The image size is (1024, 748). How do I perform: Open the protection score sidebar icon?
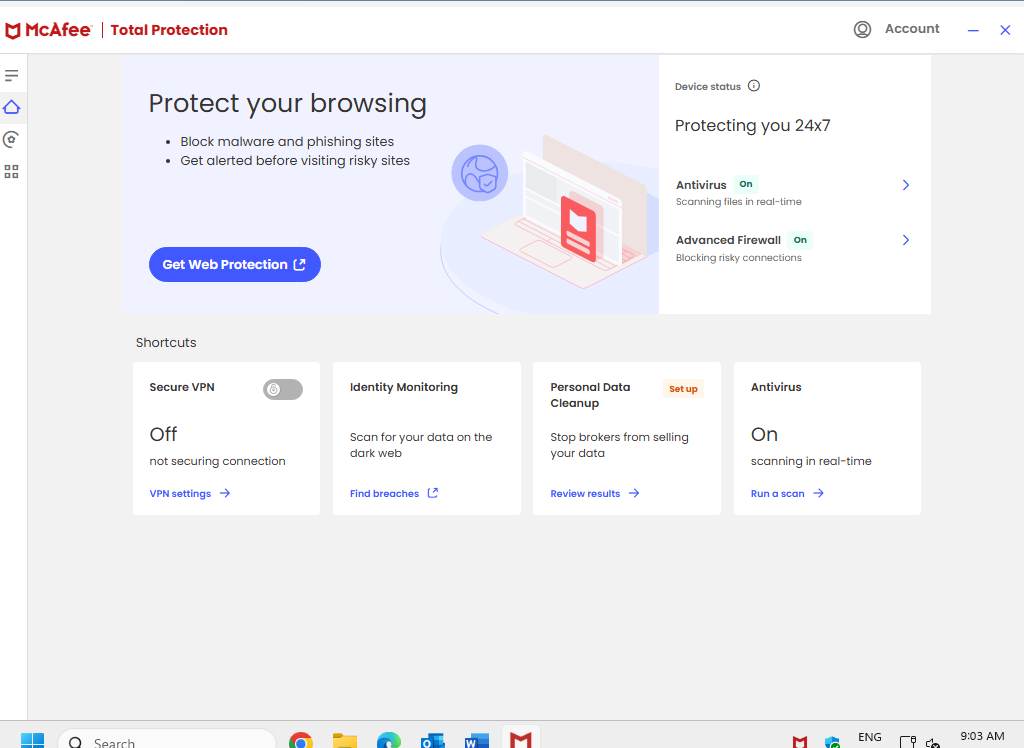[12, 139]
